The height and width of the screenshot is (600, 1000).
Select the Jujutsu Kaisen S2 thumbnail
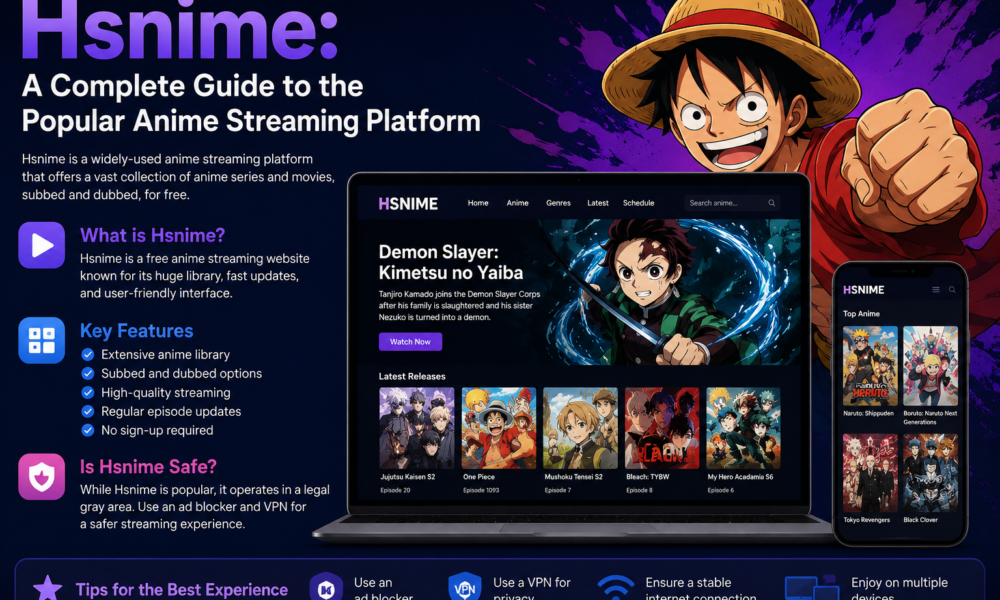(x=417, y=428)
